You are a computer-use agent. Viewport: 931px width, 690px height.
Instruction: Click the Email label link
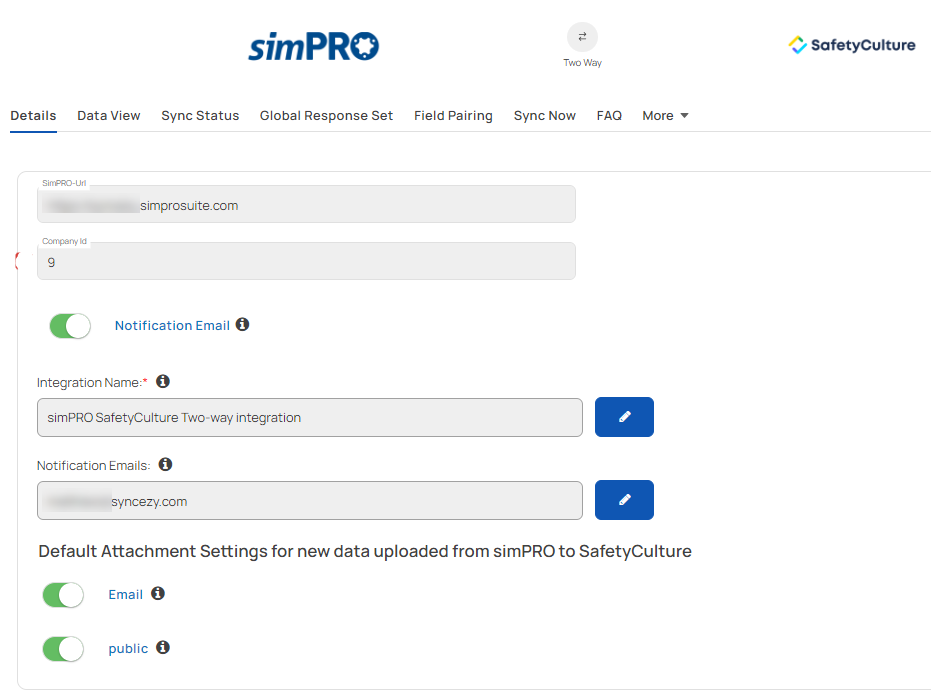tap(125, 594)
